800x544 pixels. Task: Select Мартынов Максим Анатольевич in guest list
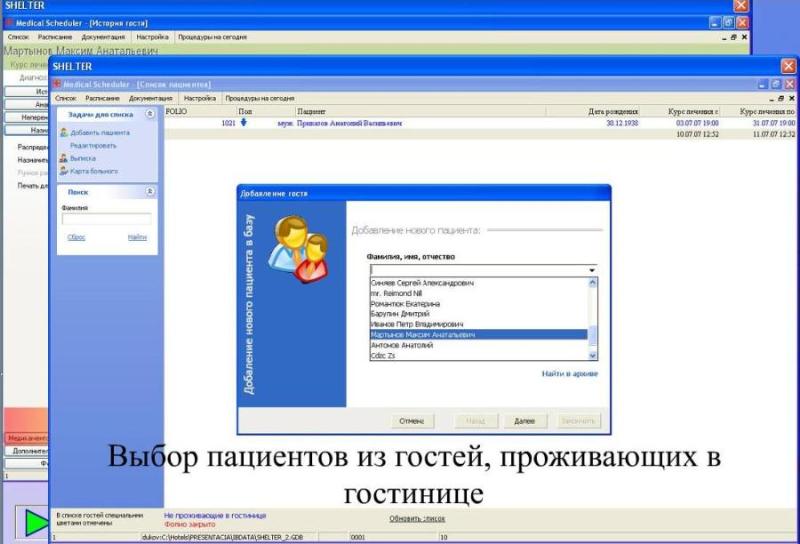click(479, 335)
